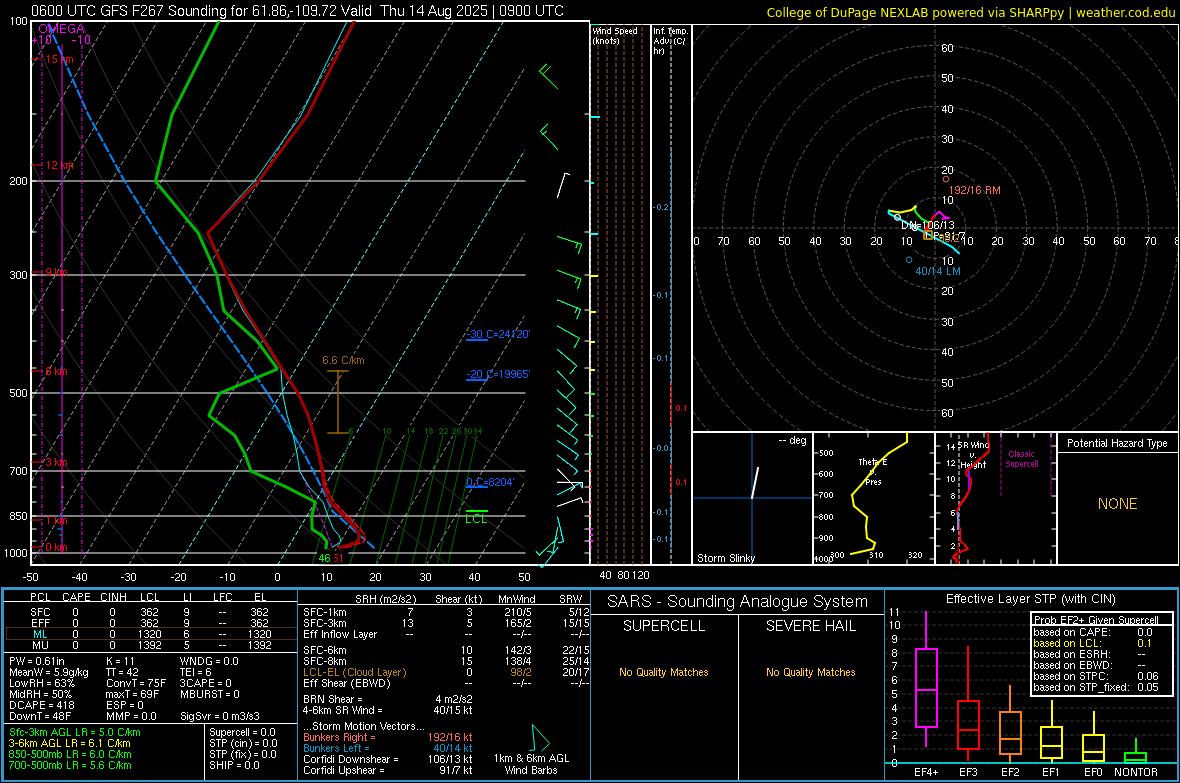Viewport: 1180px width, 783px height.
Task: Click the 'SigSvr = 0 m3/s3' value
Action: tap(220, 717)
